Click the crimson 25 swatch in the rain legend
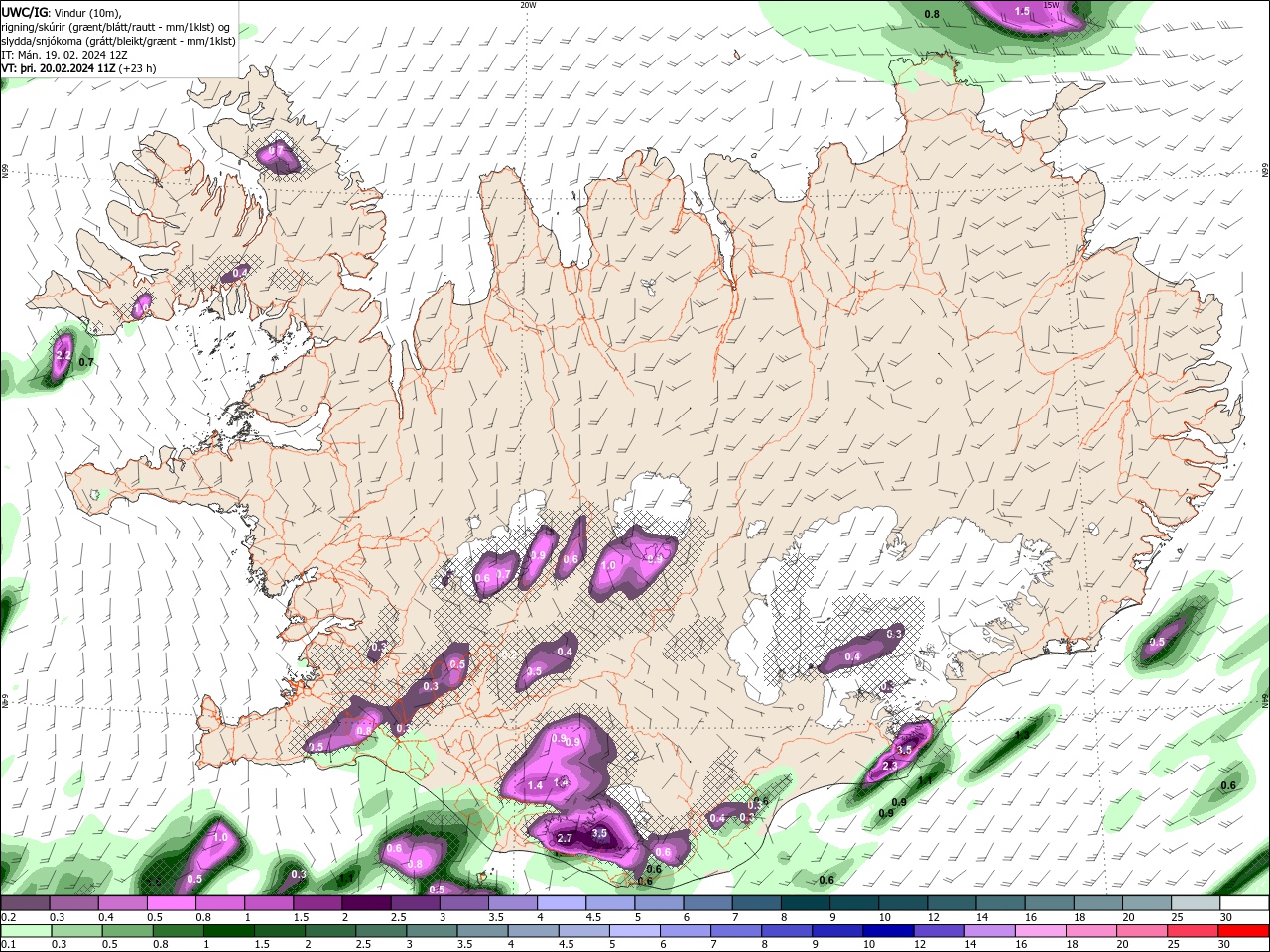 coord(1193,931)
